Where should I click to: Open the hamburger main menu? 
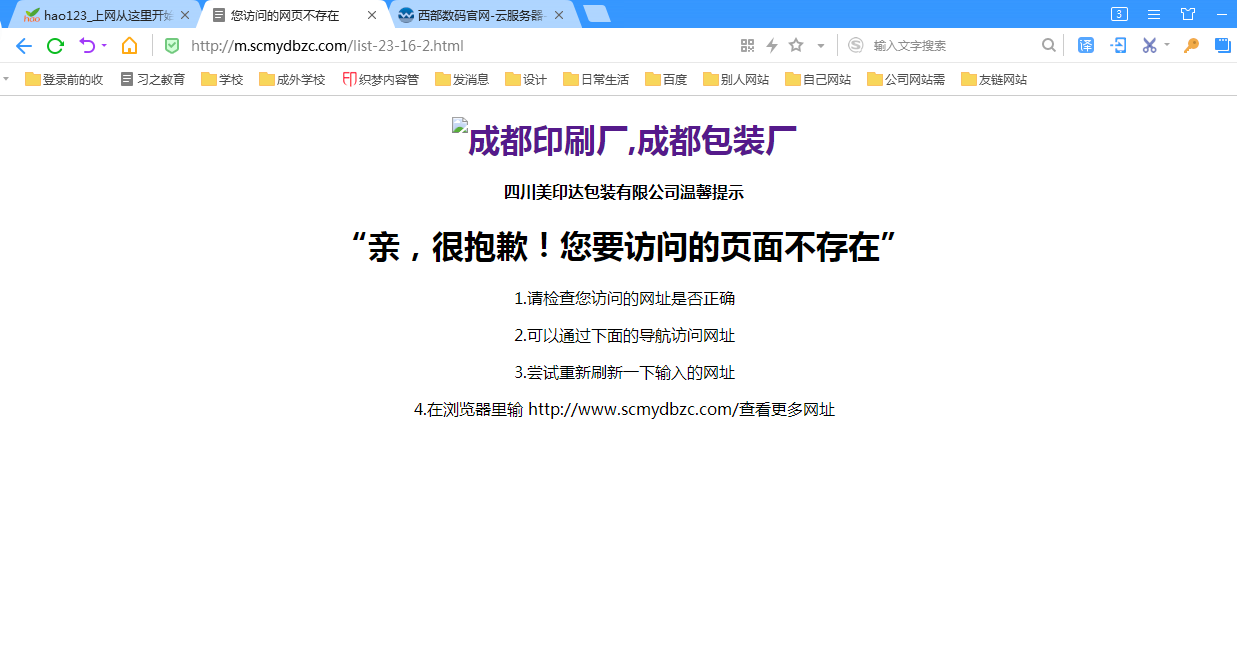pyautogui.click(x=1154, y=14)
